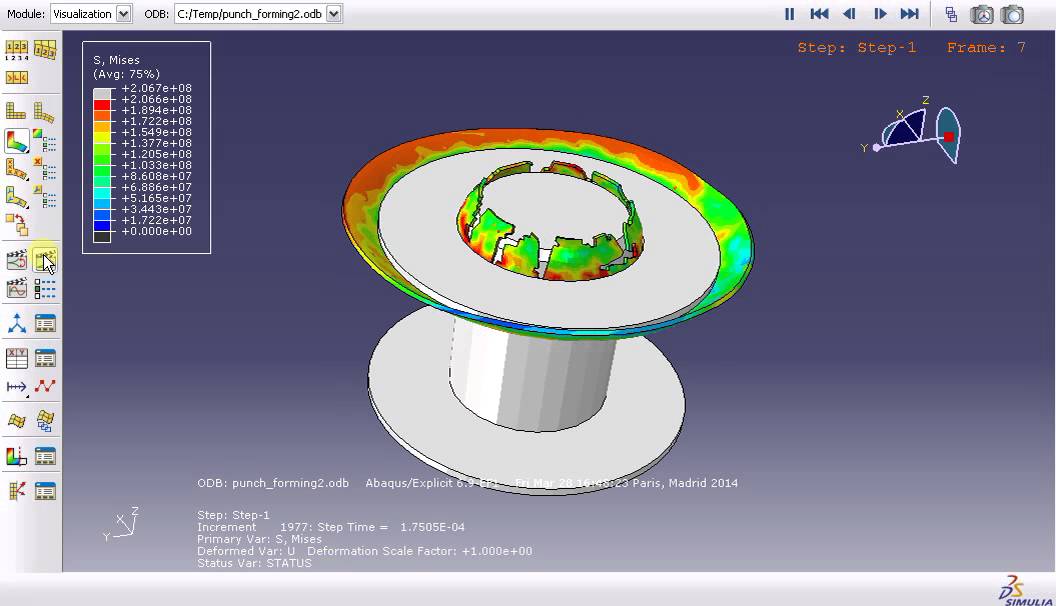
Task: Click 'Primary Var: S, Mises' text
Action: (x=259, y=539)
